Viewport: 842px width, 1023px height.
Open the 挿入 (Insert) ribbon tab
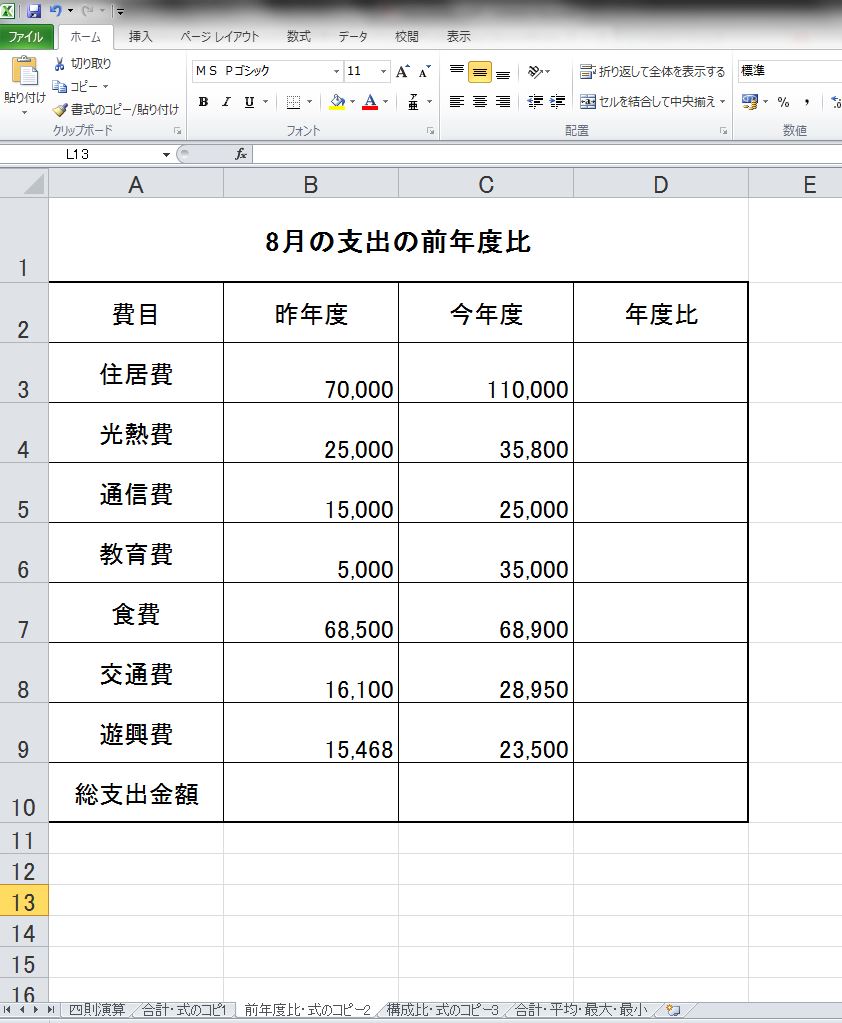click(x=141, y=37)
